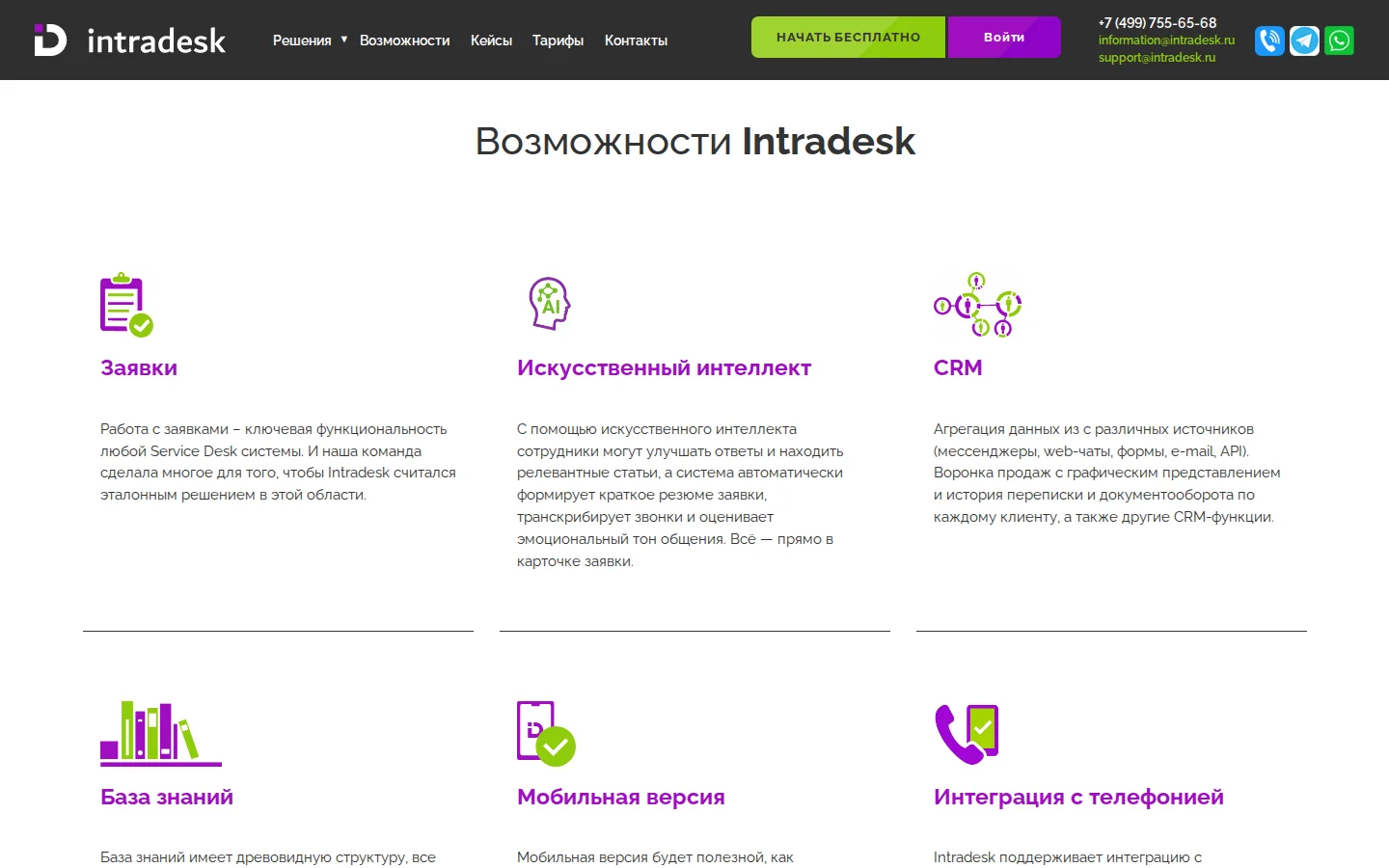Call the +7 (499) 755-65-68 number

pyautogui.click(x=1157, y=22)
